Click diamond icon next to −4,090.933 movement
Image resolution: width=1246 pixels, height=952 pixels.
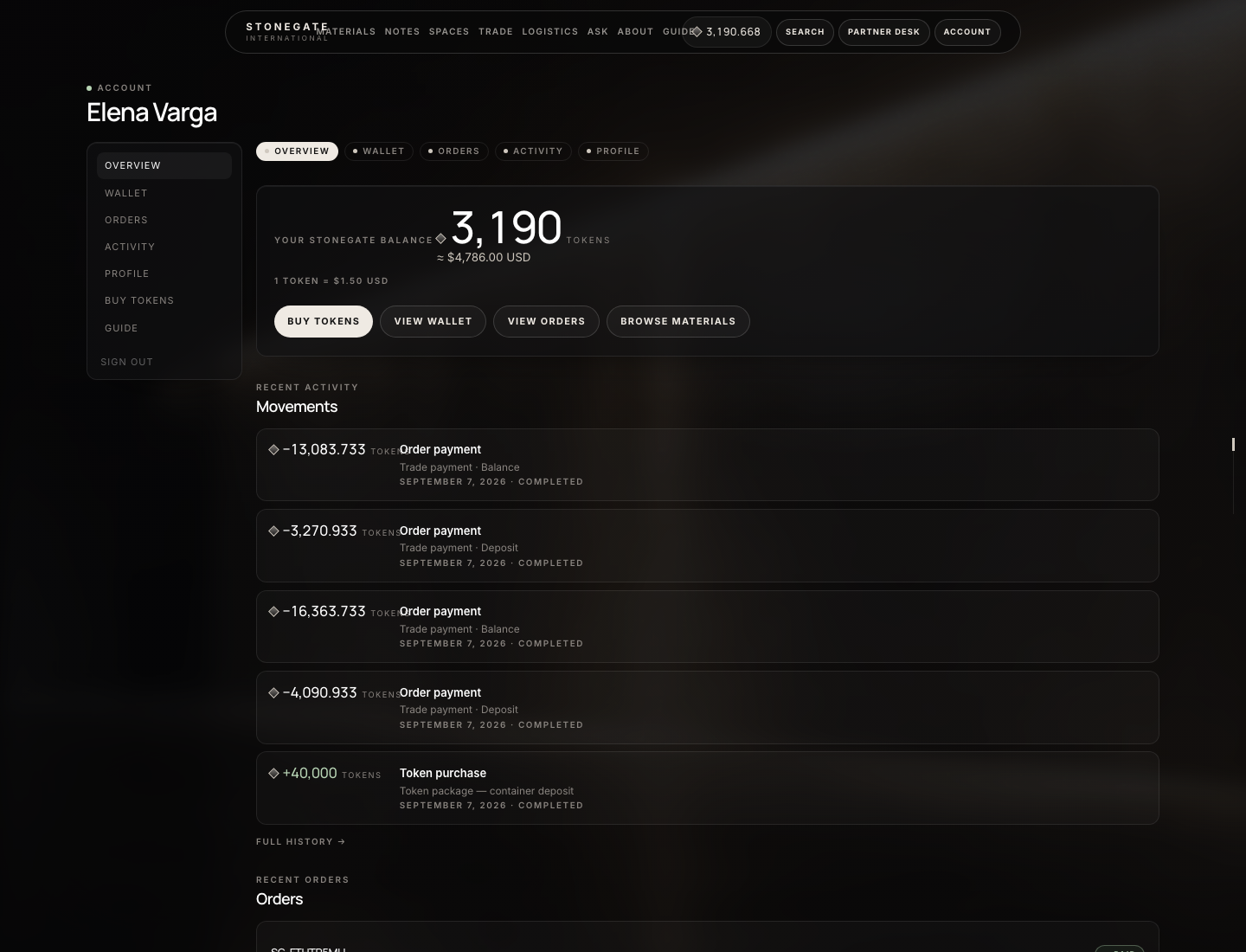273,693
